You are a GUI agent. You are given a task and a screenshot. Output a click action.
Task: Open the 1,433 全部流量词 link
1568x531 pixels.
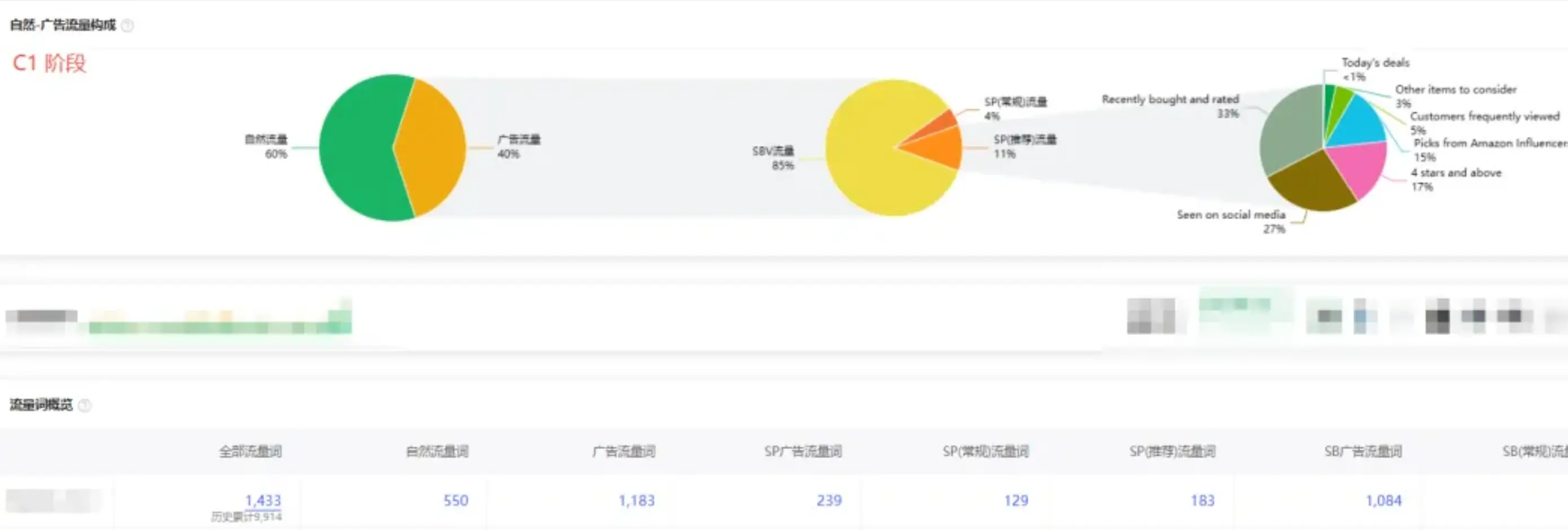(263, 500)
